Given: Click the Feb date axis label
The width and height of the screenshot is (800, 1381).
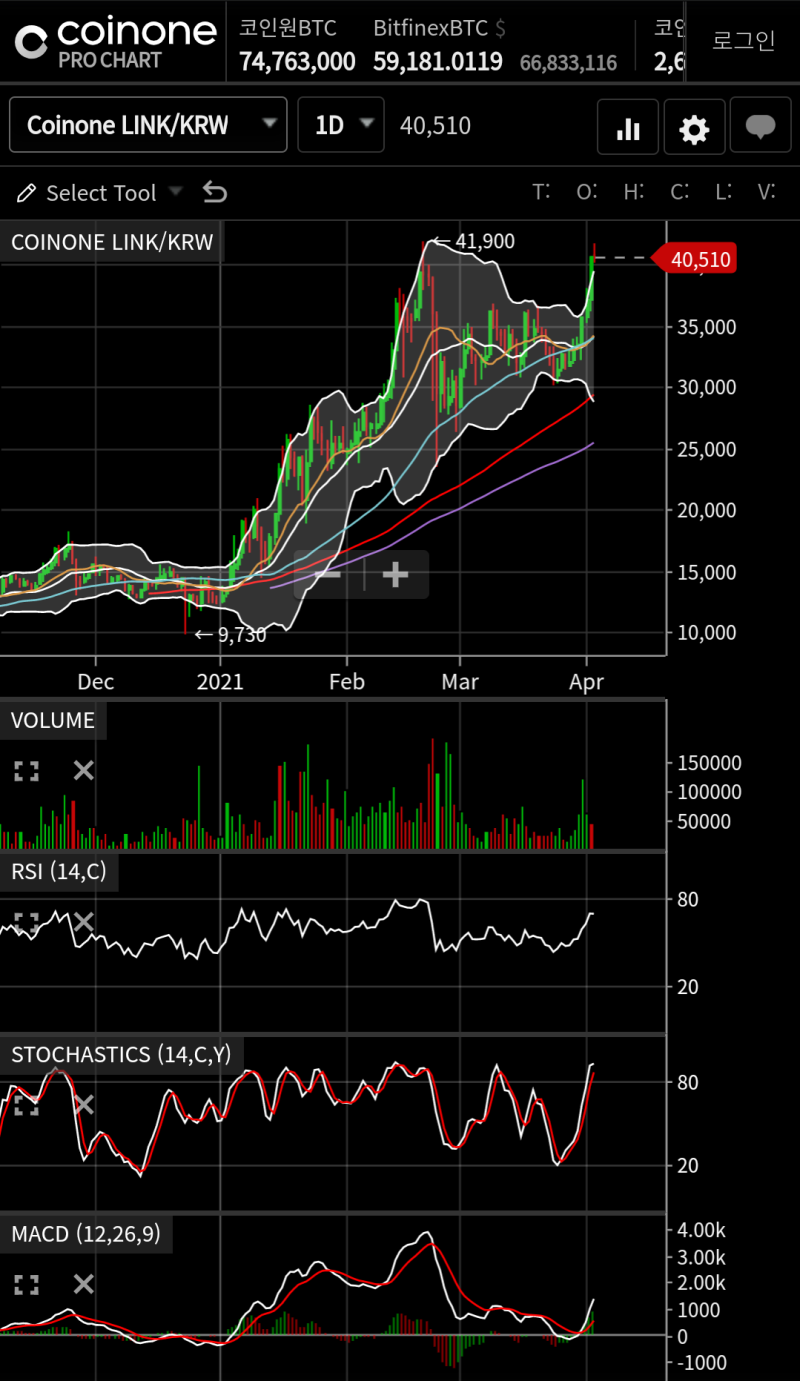Looking at the screenshot, I should (x=346, y=682).
